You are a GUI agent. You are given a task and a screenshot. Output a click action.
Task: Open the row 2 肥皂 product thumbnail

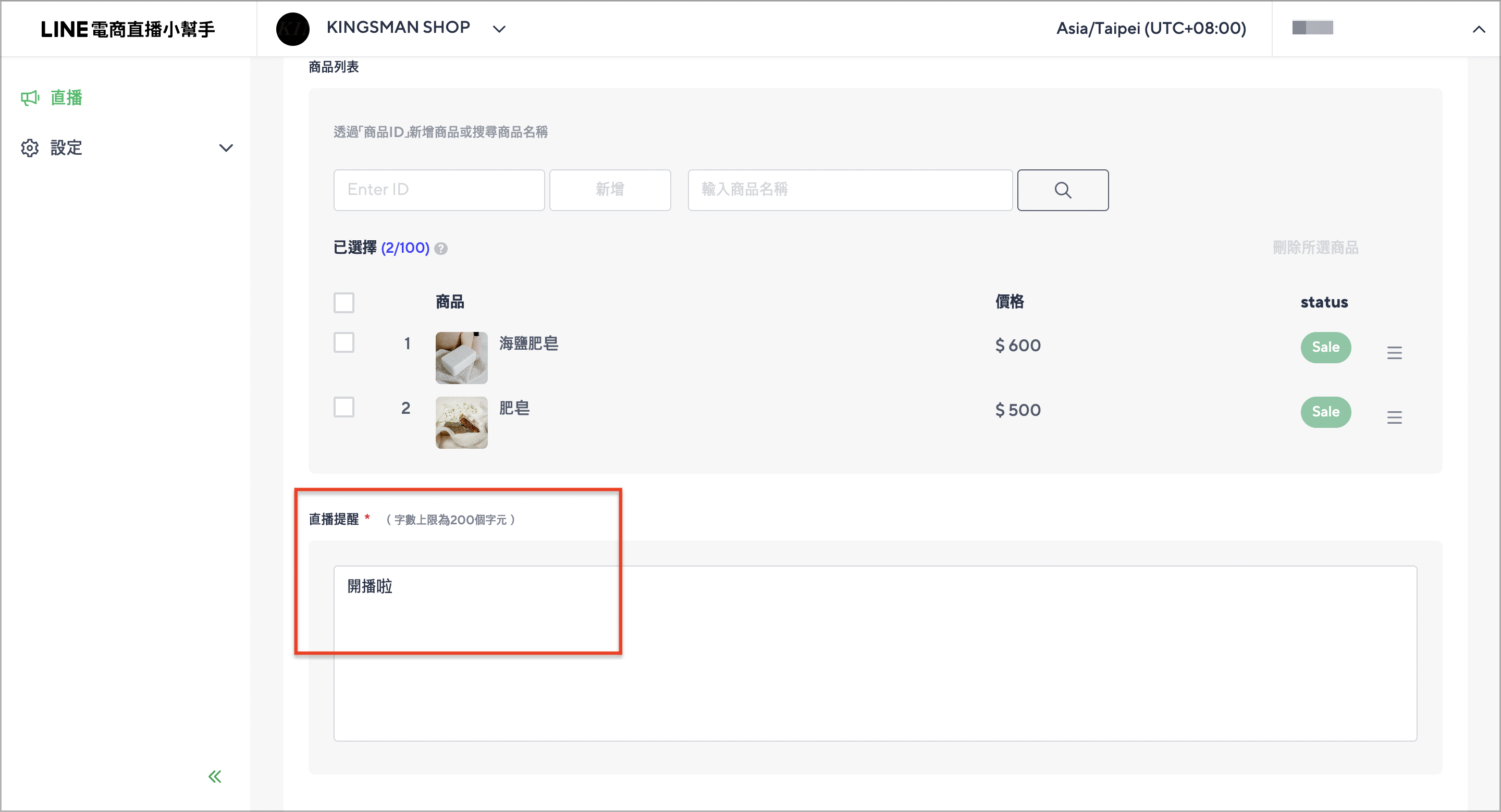[461, 422]
